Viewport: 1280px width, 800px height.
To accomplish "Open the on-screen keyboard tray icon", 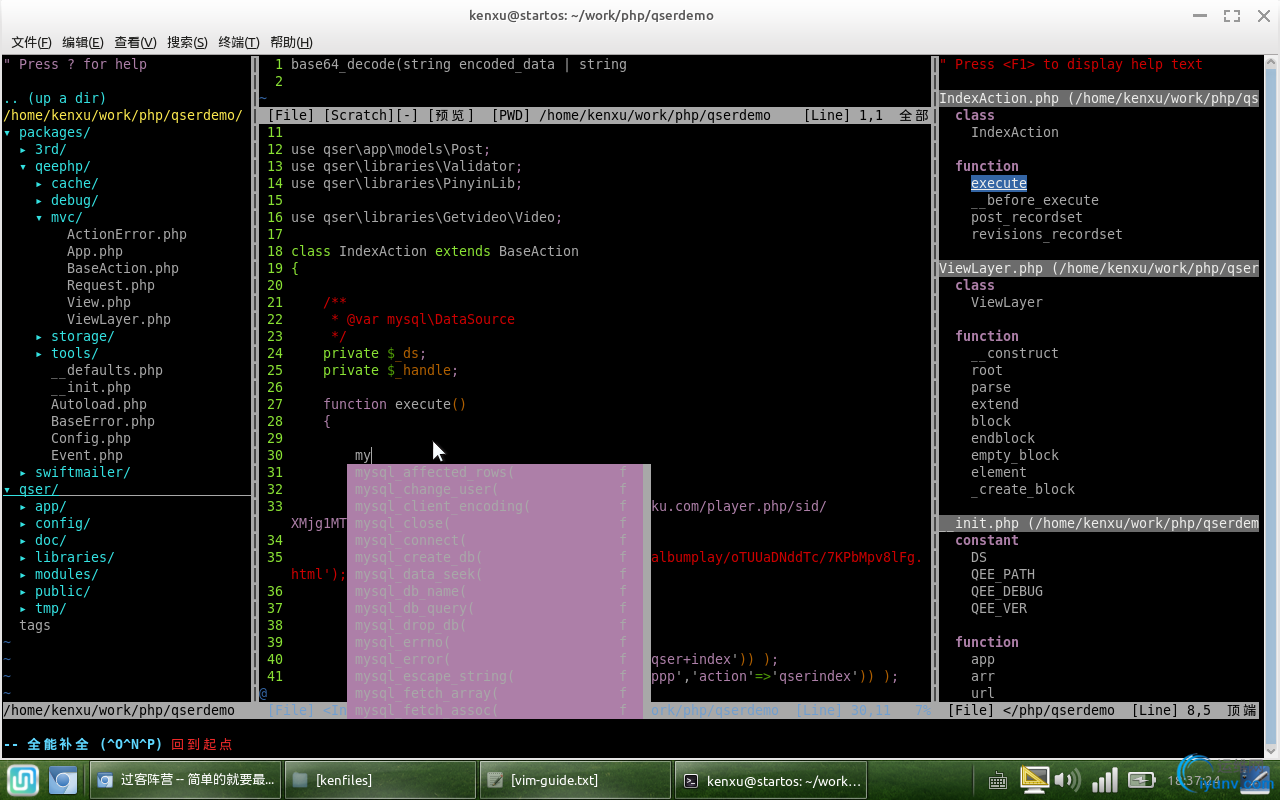I will (997, 781).
